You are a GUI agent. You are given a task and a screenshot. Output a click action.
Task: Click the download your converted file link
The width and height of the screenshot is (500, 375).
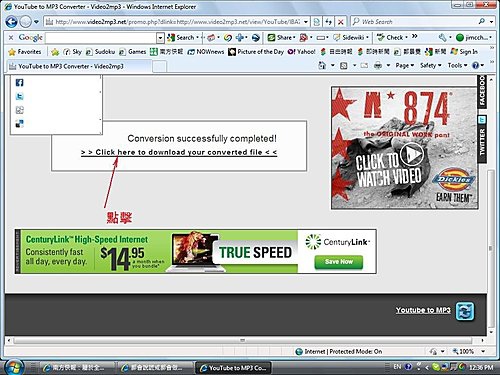(x=179, y=152)
